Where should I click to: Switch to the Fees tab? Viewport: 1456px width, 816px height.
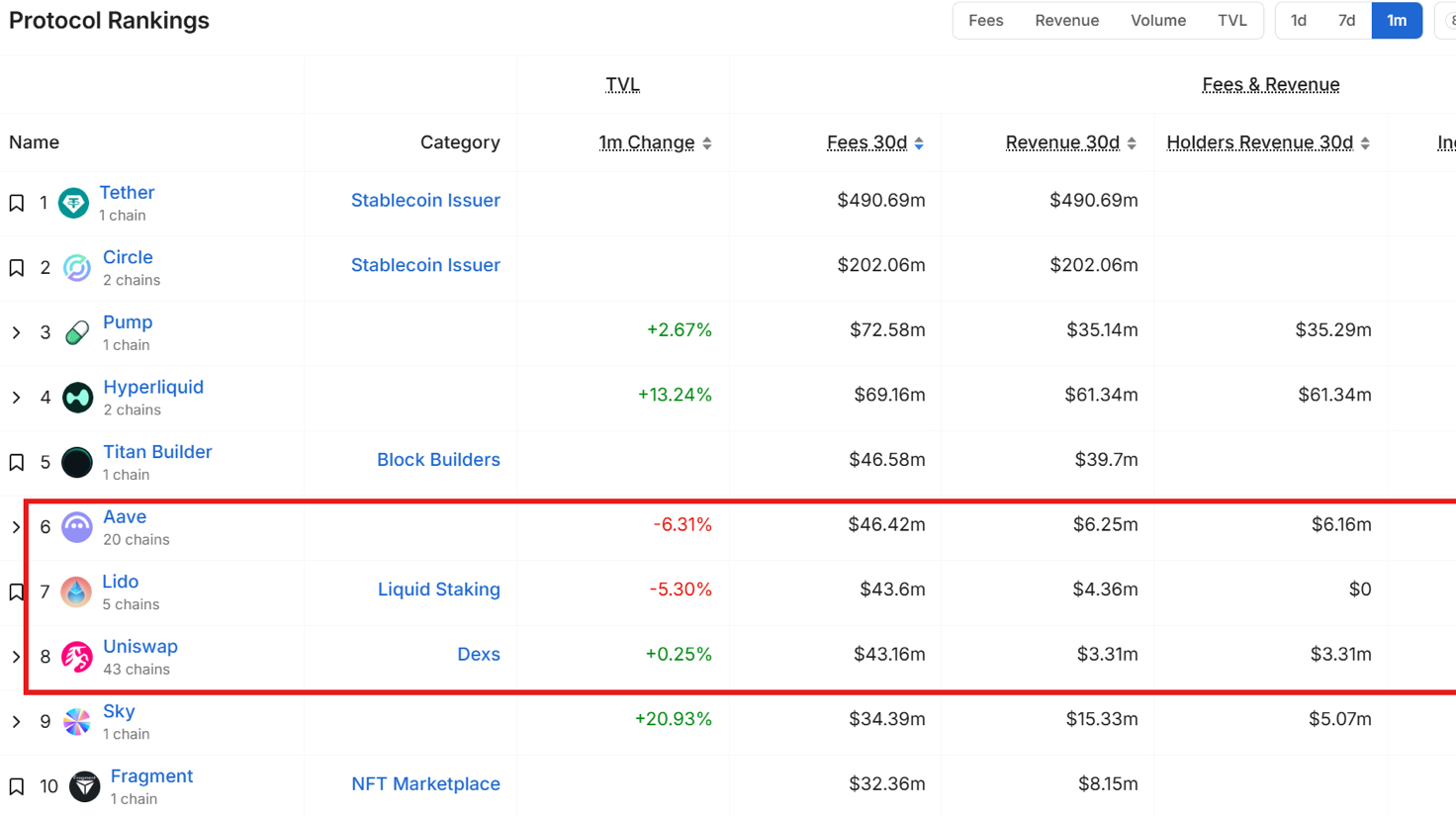click(x=986, y=21)
